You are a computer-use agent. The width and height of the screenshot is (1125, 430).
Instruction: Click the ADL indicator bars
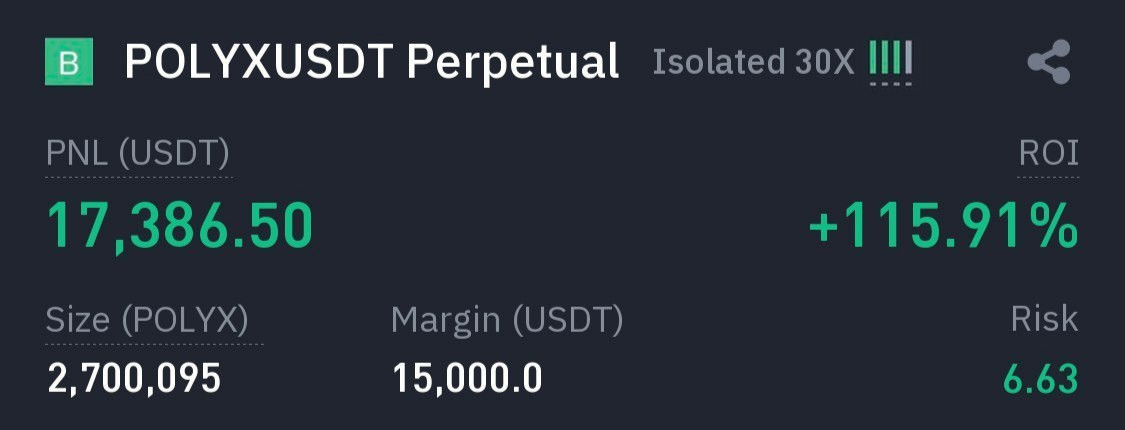pyautogui.click(x=890, y=59)
